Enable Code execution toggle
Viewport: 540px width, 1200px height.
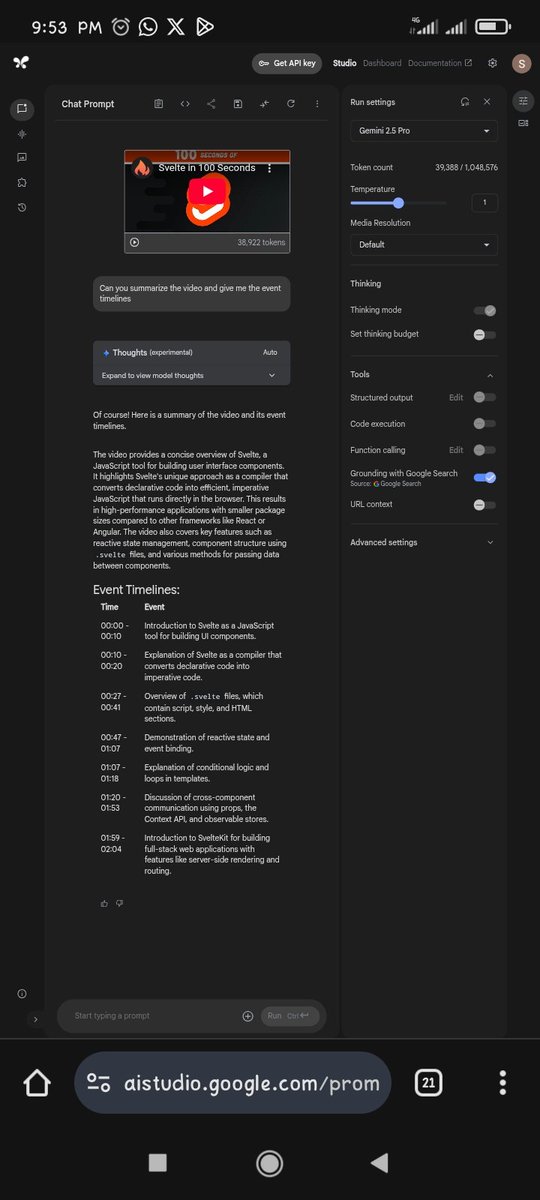click(484, 424)
